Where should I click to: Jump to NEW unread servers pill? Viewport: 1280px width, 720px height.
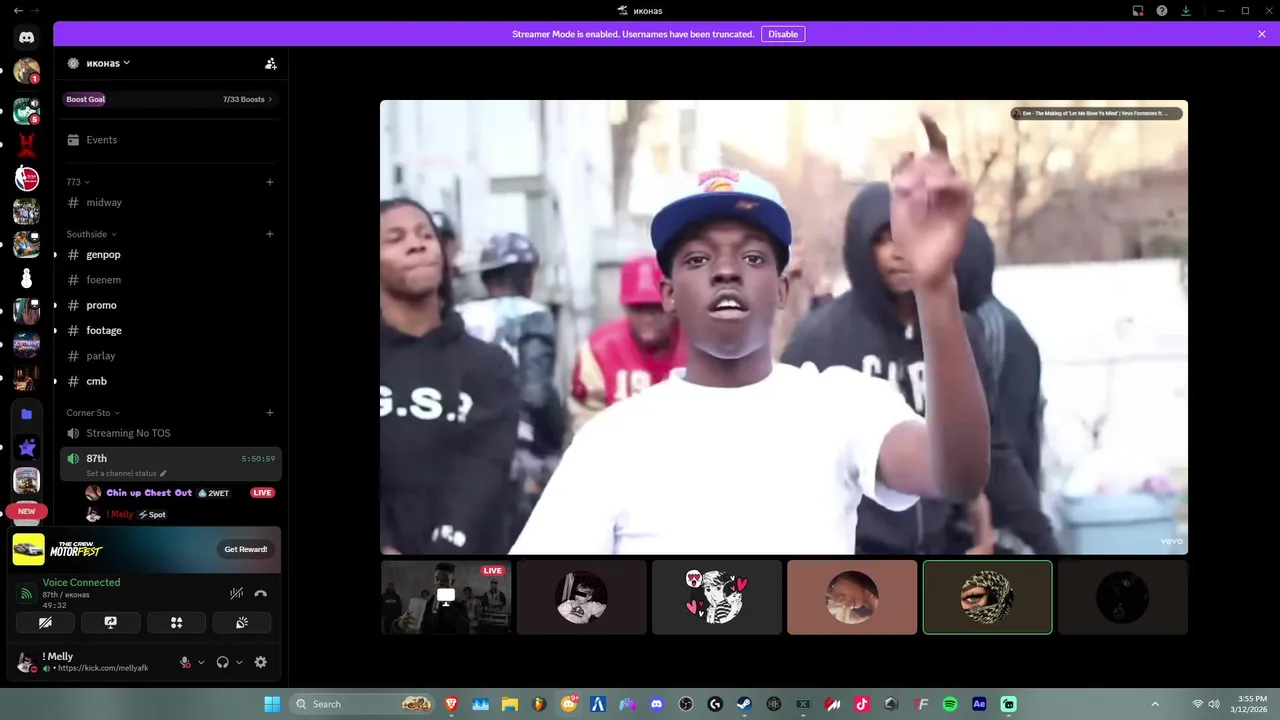pos(27,511)
